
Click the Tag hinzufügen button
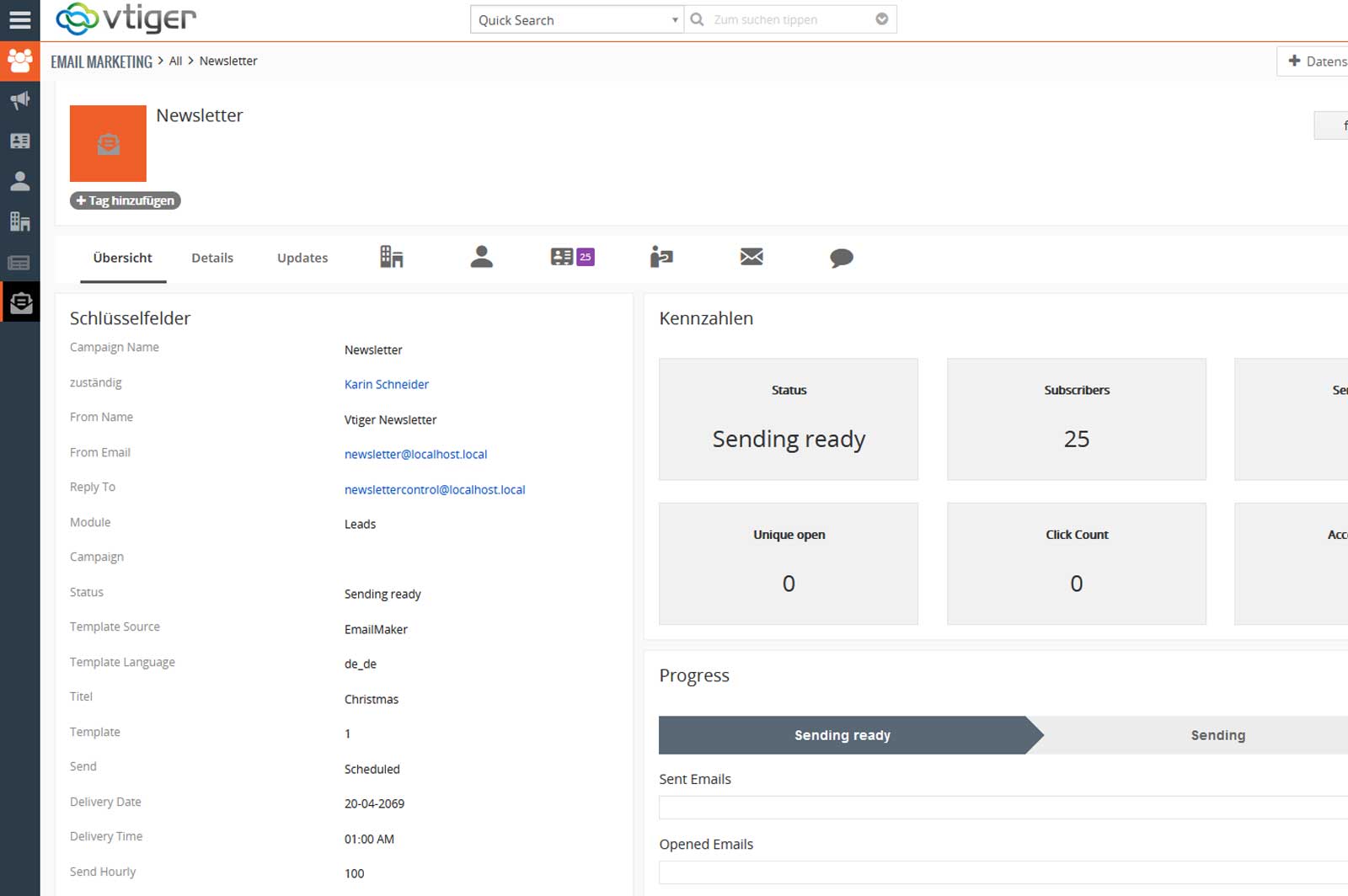(125, 200)
